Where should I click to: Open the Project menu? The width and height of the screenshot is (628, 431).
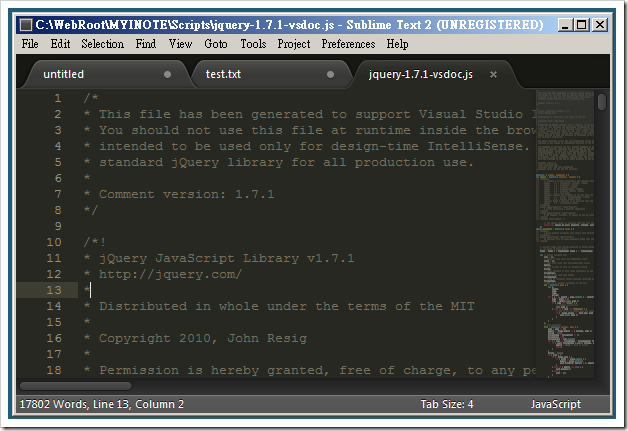[x=294, y=44]
